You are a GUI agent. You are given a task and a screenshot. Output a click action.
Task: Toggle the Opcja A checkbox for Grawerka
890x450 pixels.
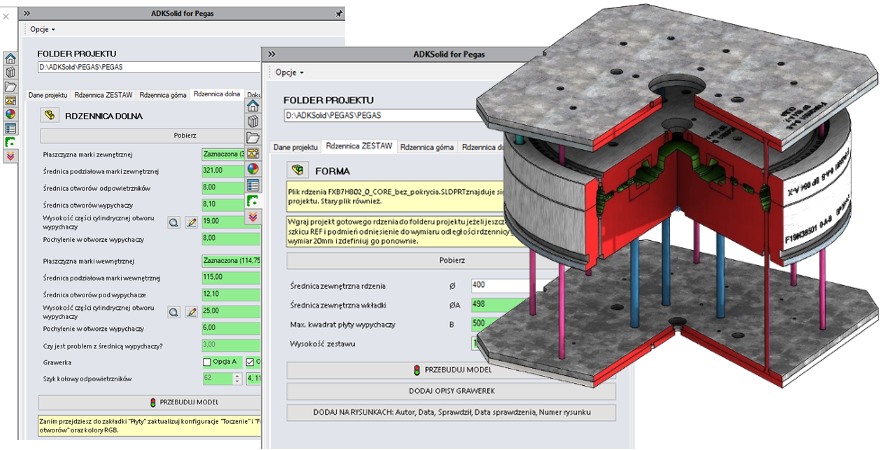(x=207, y=362)
